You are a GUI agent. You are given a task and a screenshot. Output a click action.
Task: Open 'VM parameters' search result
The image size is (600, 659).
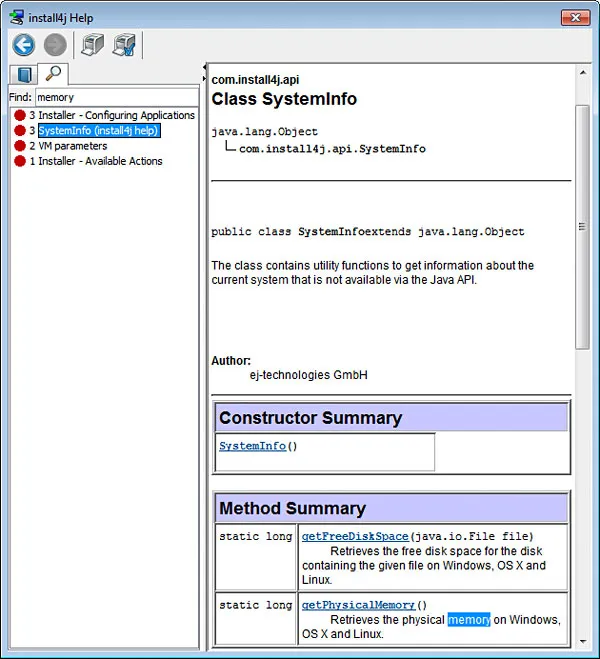point(73,146)
